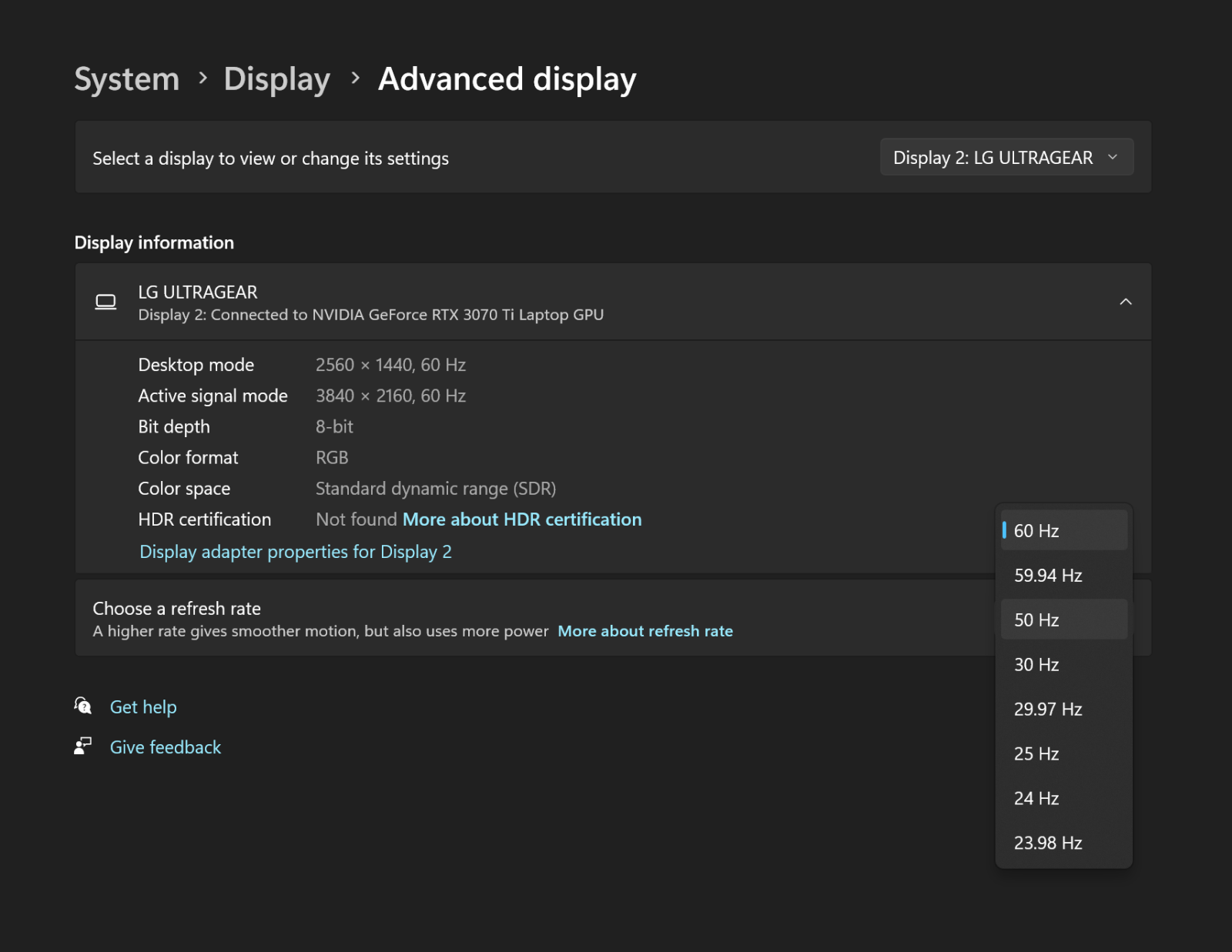Choose 50 Hz from refresh rate list
Image resolution: width=1232 pixels, height=952 pixels.
[x=1063, y=620]
